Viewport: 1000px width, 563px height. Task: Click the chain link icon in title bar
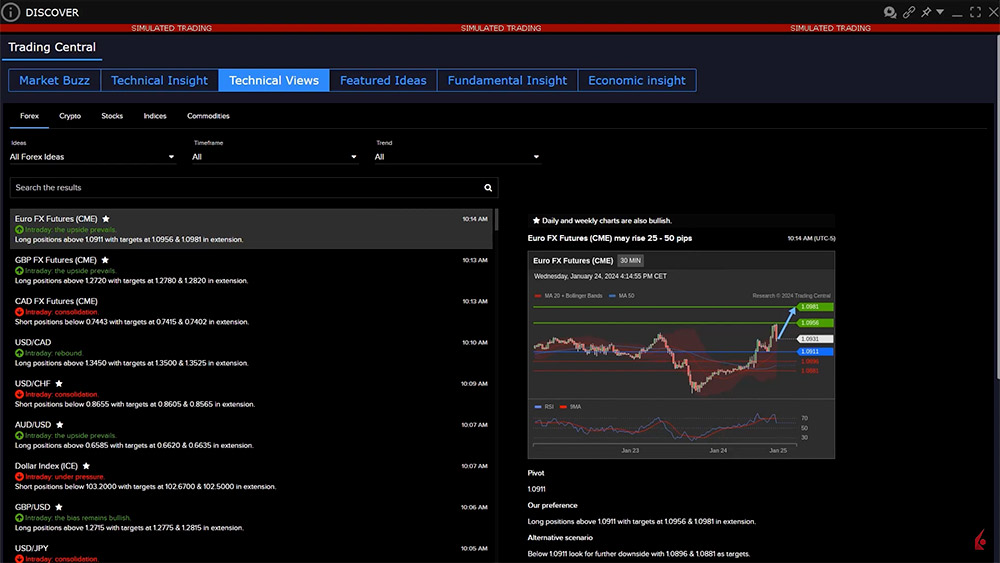click(909, 12)
